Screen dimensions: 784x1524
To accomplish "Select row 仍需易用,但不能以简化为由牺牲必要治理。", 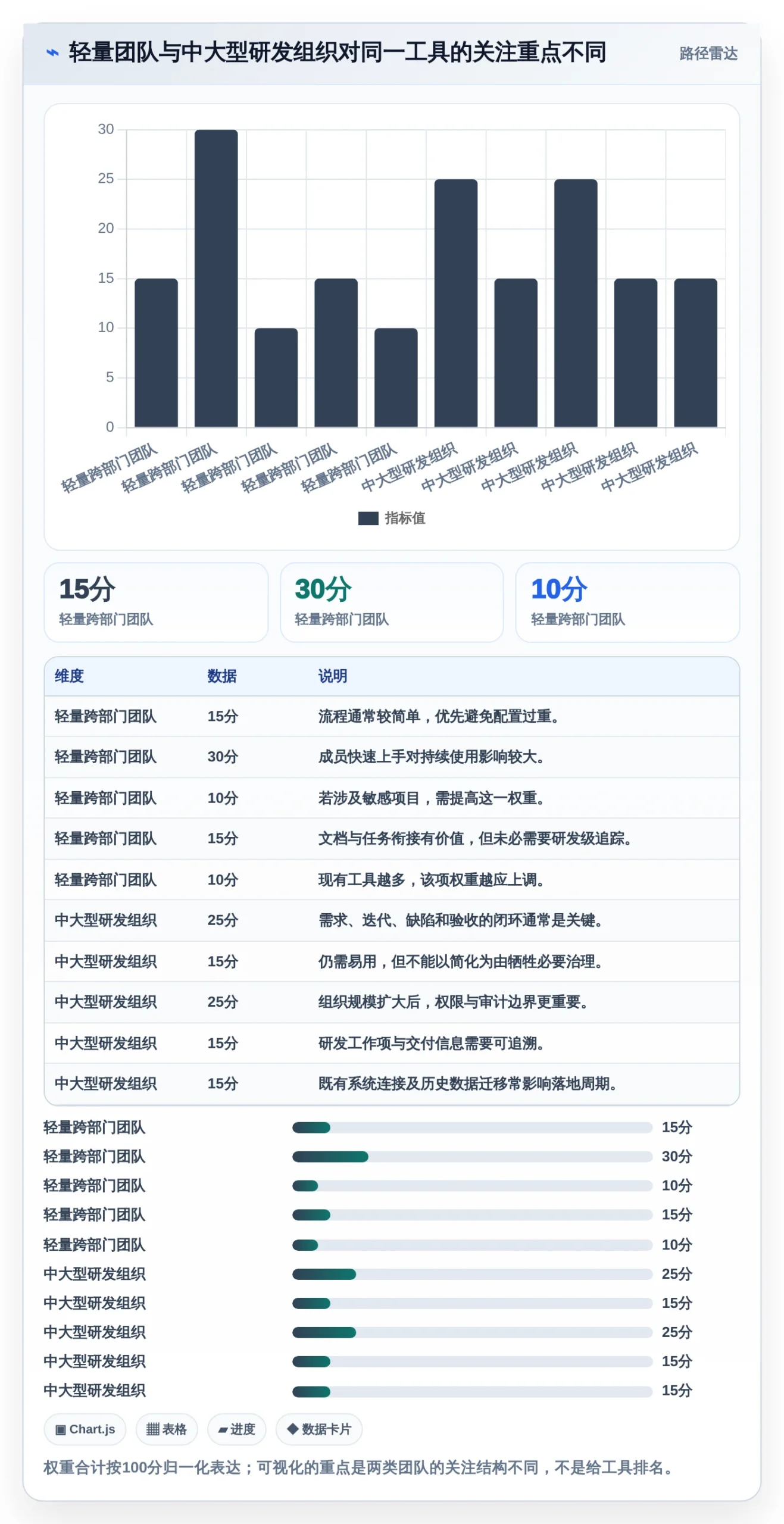I will tap(392, 961).
